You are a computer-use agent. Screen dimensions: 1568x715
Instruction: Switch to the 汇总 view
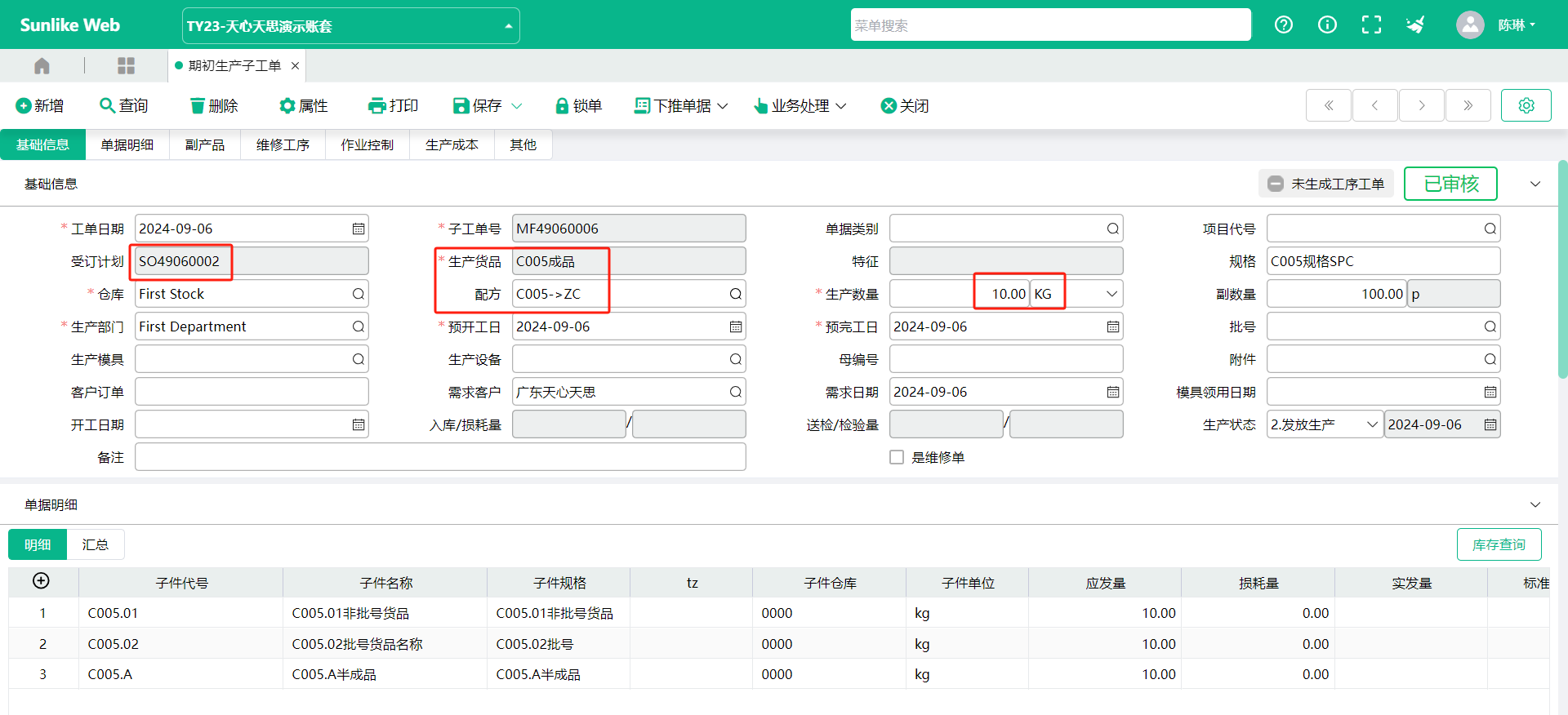95,544
